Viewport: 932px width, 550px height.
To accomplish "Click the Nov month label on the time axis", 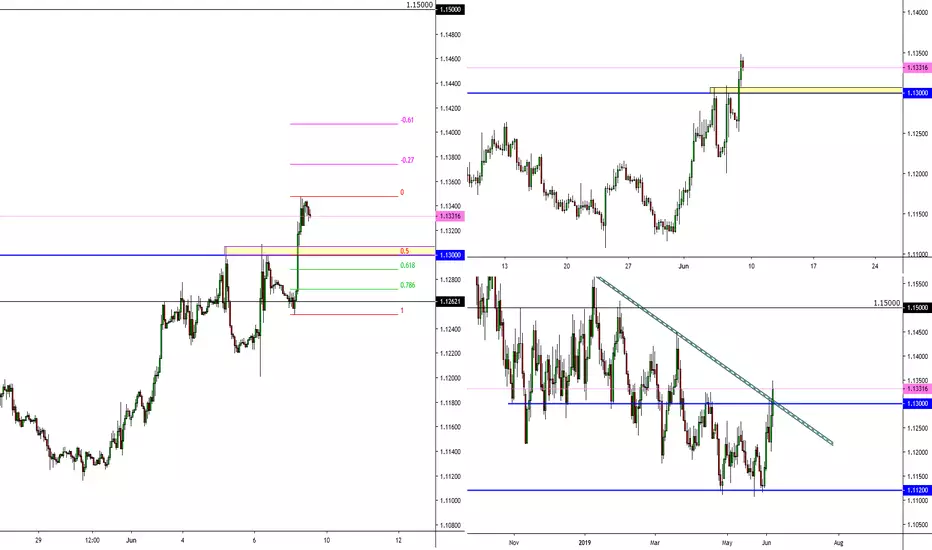I will 514,543.
